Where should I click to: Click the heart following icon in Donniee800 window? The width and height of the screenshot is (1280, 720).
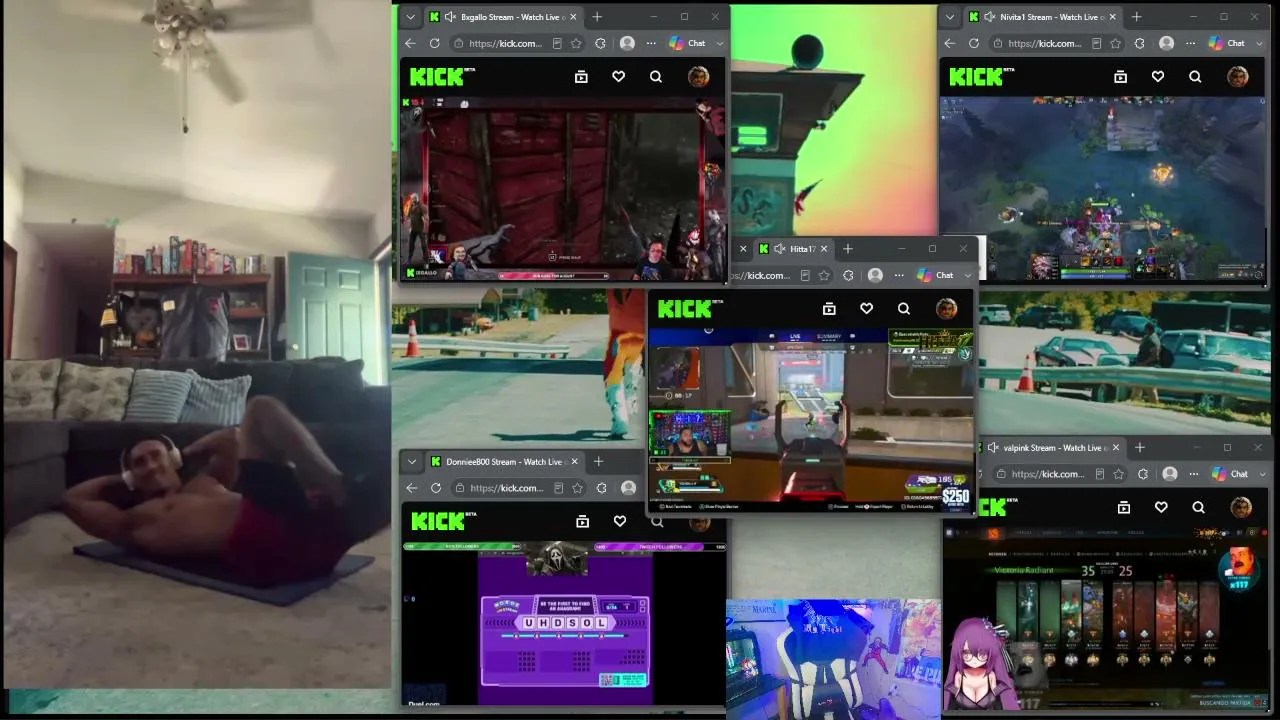[620, 521]
